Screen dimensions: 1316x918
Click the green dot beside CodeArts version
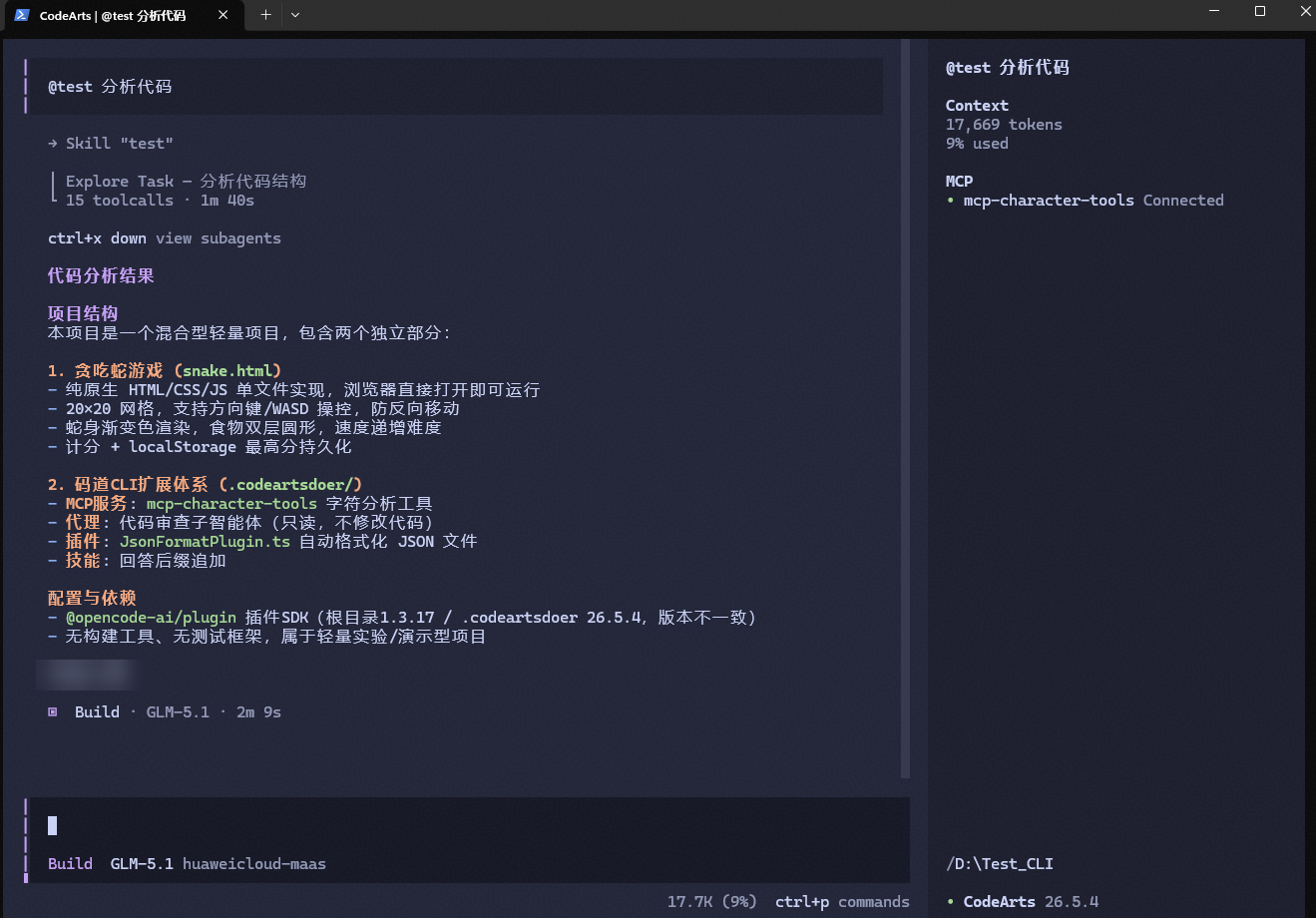951,902
